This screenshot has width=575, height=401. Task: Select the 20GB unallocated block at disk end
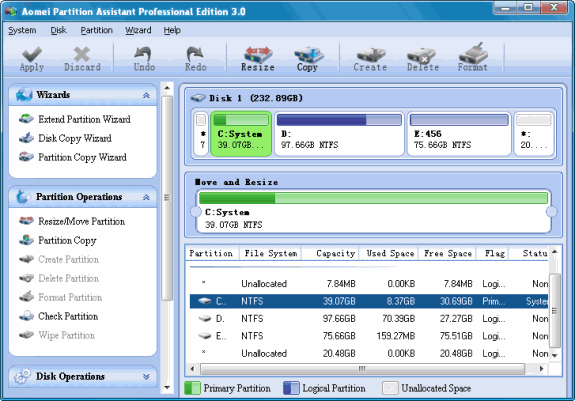point(534,134)
